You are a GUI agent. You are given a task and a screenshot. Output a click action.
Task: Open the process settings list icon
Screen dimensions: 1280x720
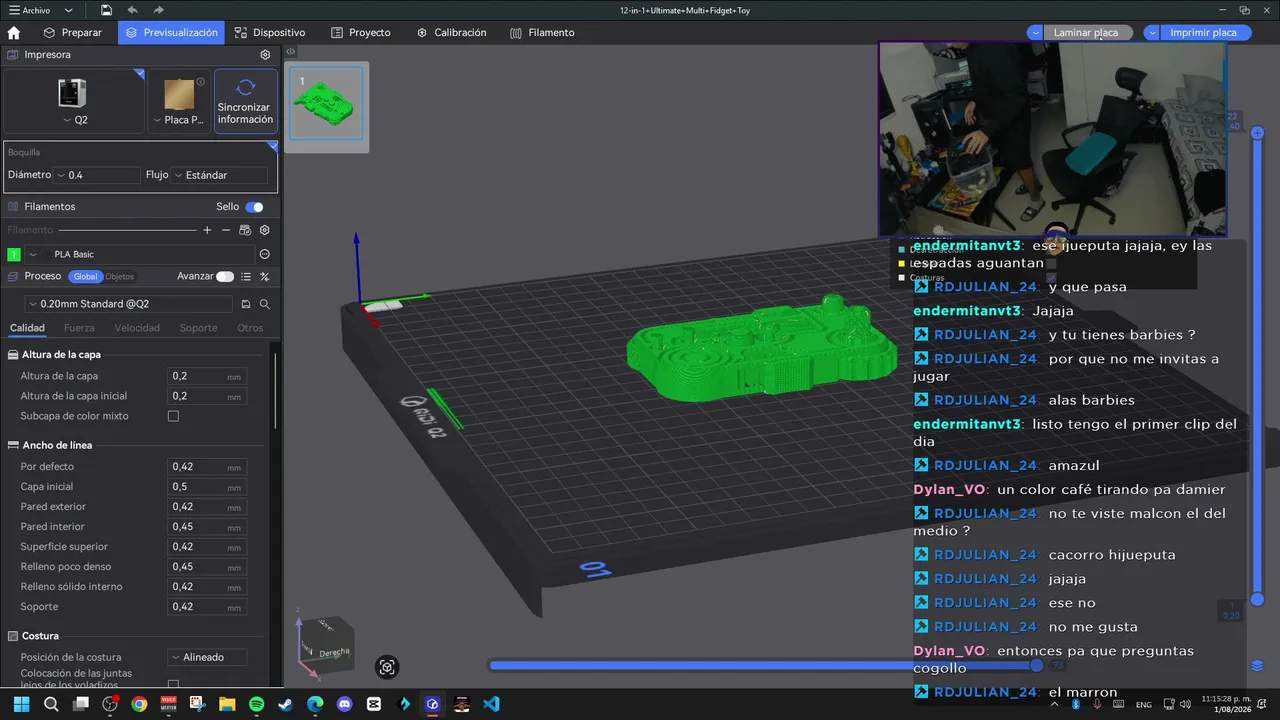tap(246, 276)
